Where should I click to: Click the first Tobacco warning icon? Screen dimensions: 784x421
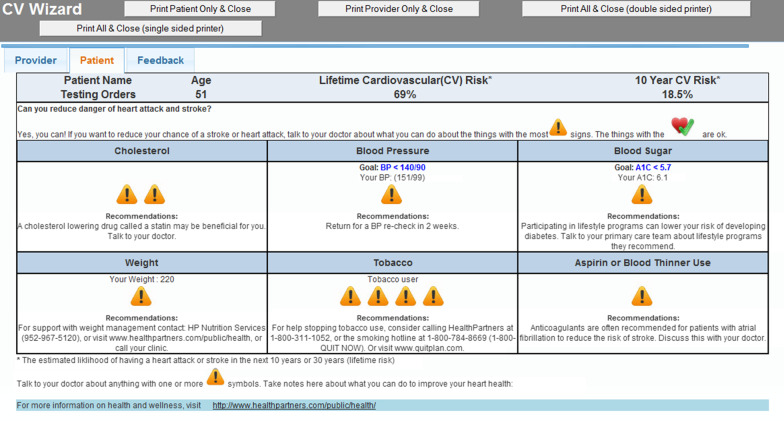point(350,297)
